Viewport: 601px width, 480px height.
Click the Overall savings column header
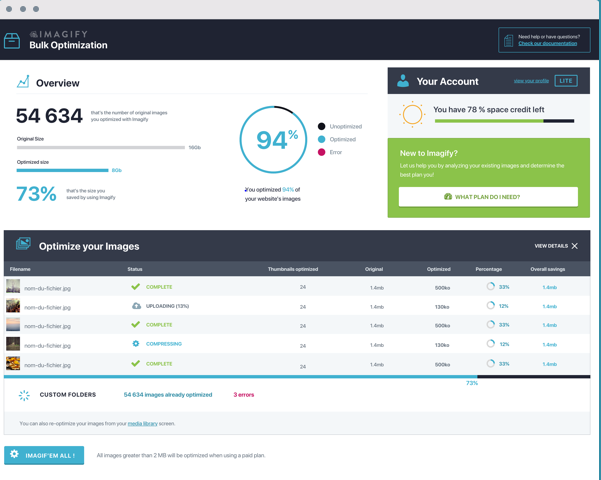pyautogui.click(x=548, y=269)
